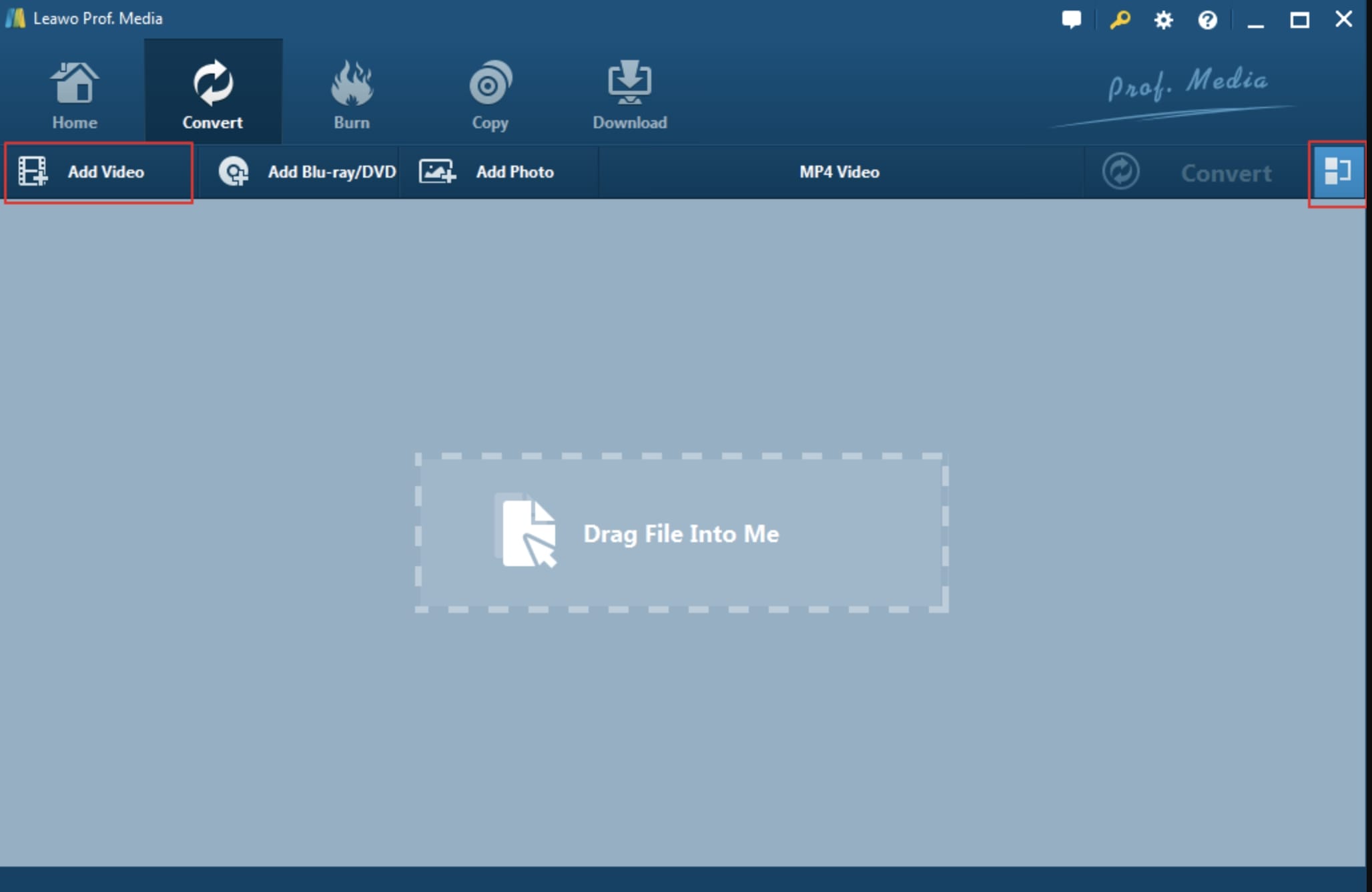Viewport: 1372px width, 892px height.
Task: Open the registration key icon
Action: tap(1119, 19)
